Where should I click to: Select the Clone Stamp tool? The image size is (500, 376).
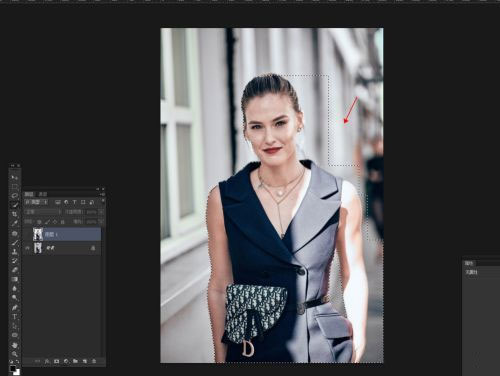click(x=15, y=252)
